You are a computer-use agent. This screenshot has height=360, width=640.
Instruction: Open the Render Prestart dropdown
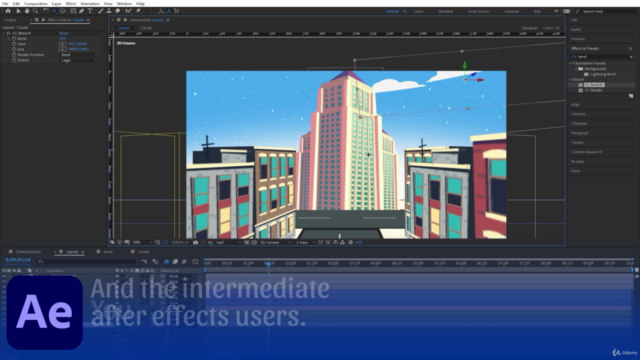pyautogui.click(x=79, y=55)
